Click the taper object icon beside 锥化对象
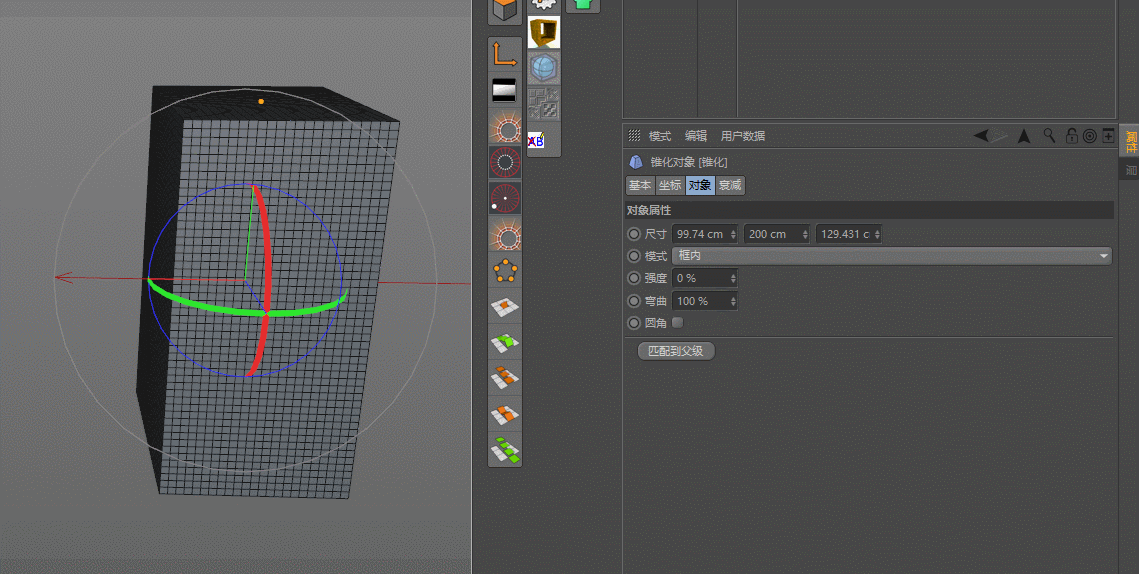 (x=636, y=162)
